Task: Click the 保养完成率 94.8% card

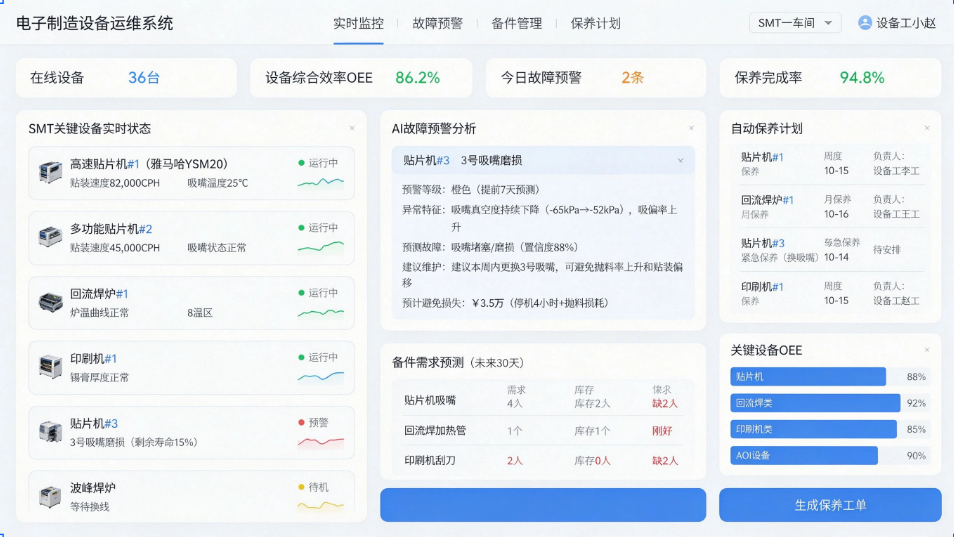Action: (830, 78)
